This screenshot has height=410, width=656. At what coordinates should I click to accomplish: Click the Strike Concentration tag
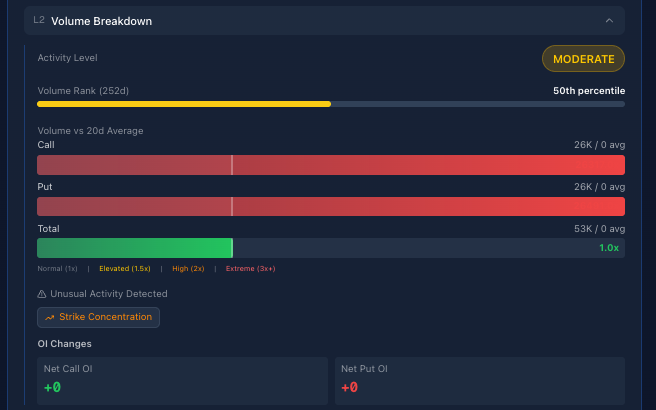click(98, 317)
